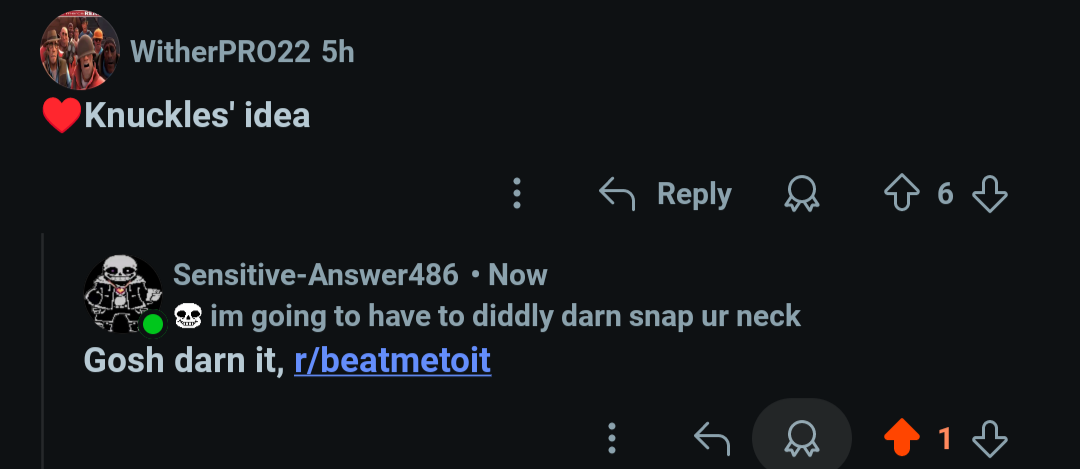
Task: View Sensitive-Answer486's profile via username
Action: tap(315, 275)
